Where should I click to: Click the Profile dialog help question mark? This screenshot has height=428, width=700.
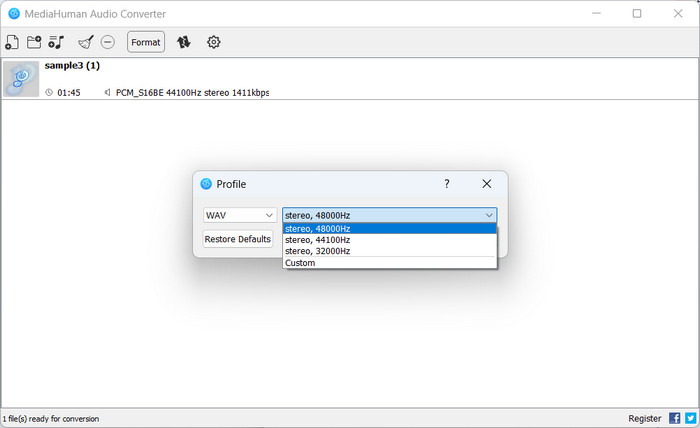click(446, 184)
